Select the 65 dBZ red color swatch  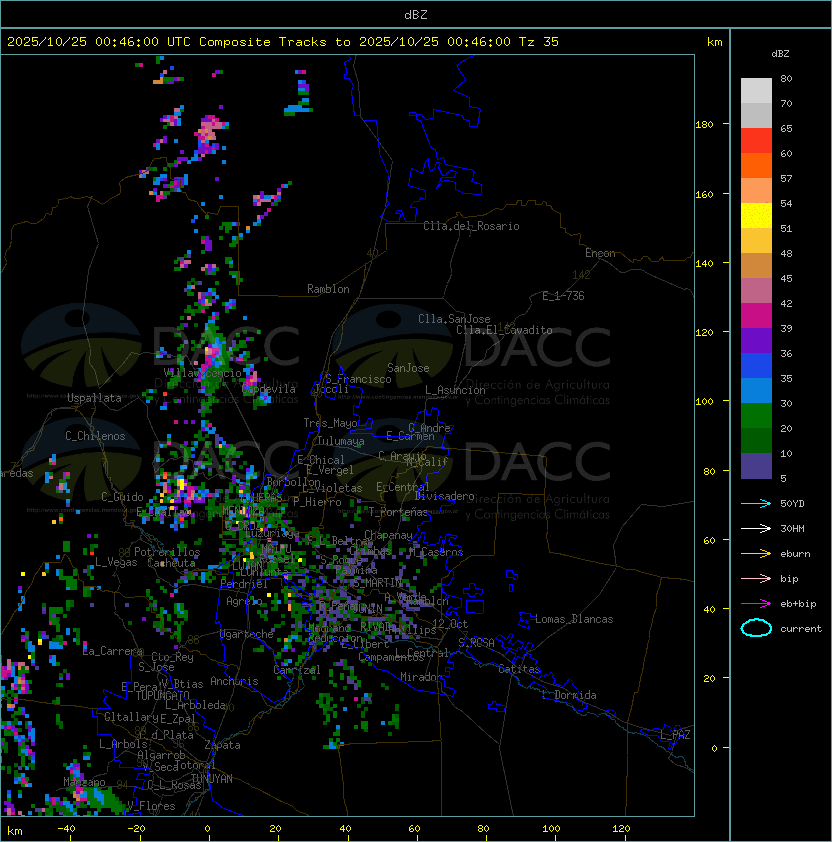point(756,140)
